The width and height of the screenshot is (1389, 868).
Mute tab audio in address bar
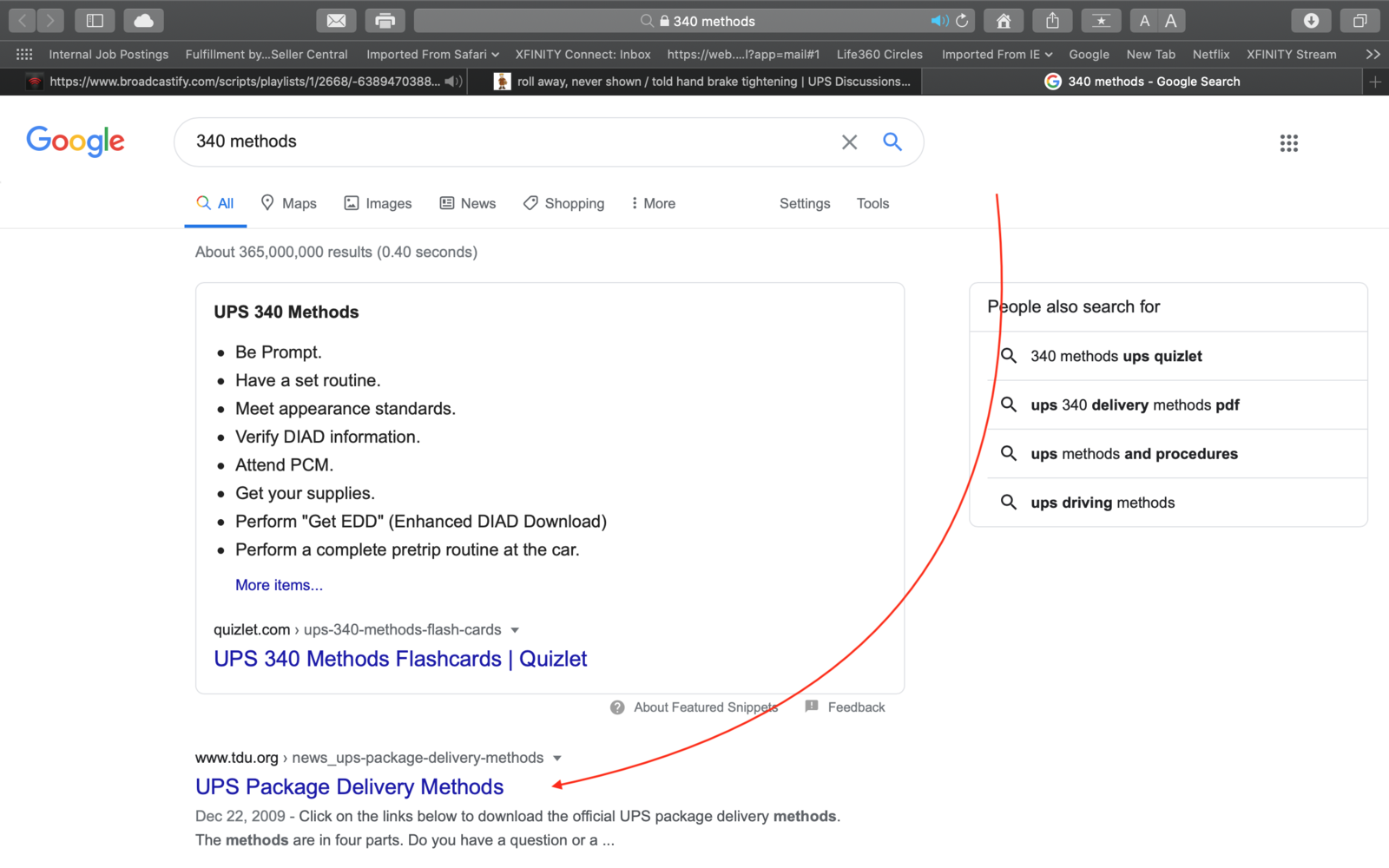(x=939, y=20)
